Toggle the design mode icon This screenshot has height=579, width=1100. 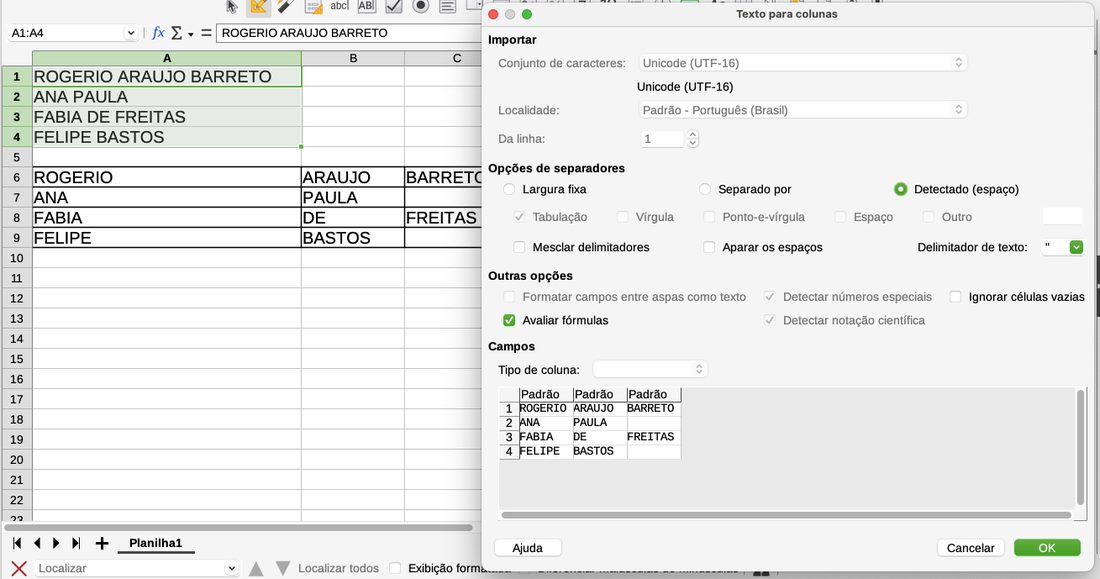258,6
